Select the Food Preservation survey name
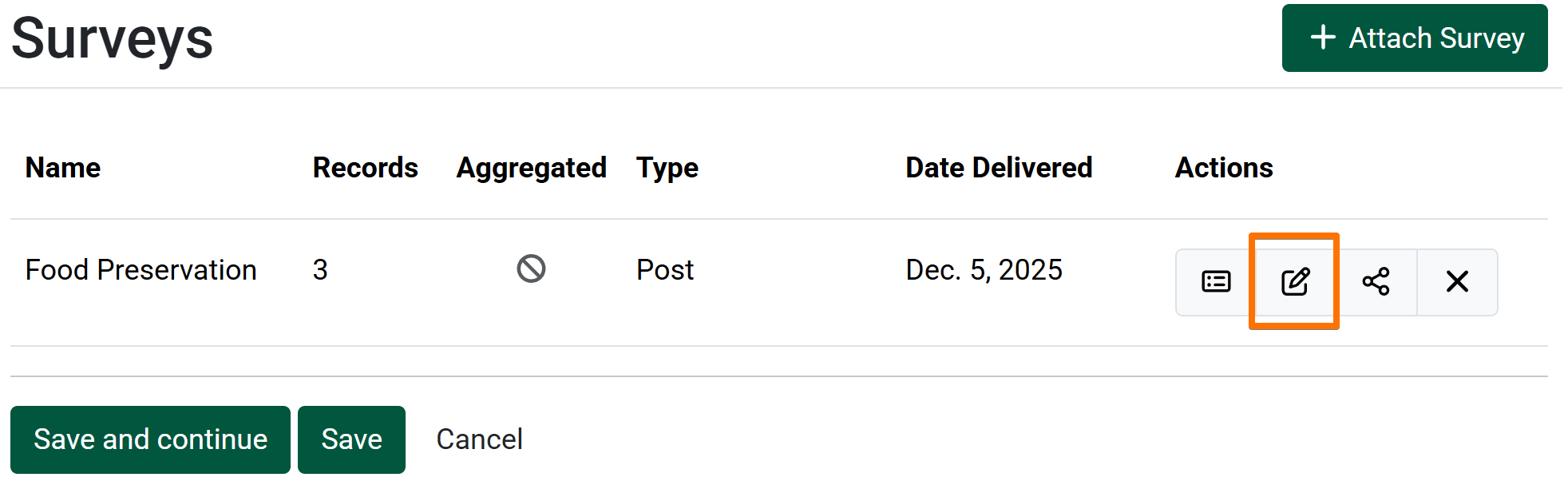Image resolution: width=1568 pixels, height=489 pixels. (x=141, y=270)
